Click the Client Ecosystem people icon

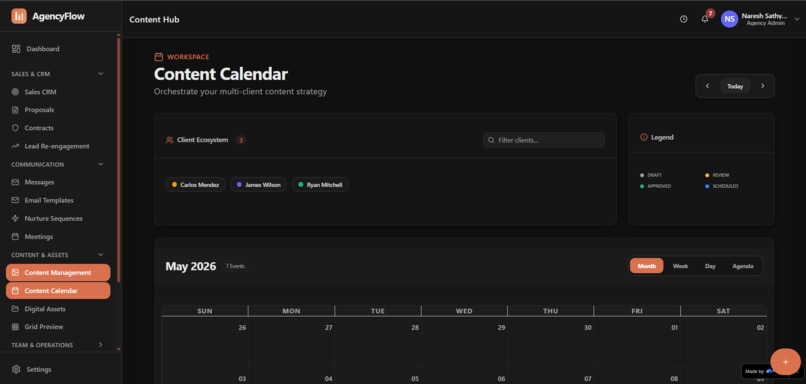pyautogui.click(x=169, y=140)
